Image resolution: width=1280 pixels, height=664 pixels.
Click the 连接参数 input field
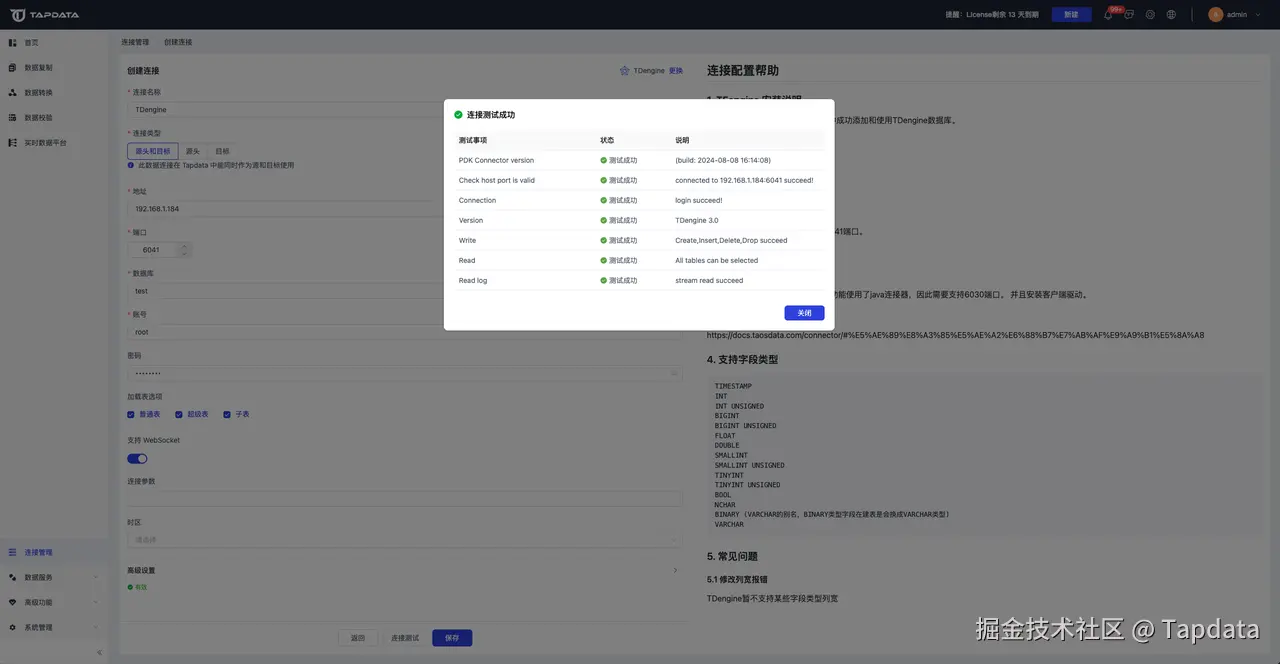pyautogui.click(x=404, y=498)
